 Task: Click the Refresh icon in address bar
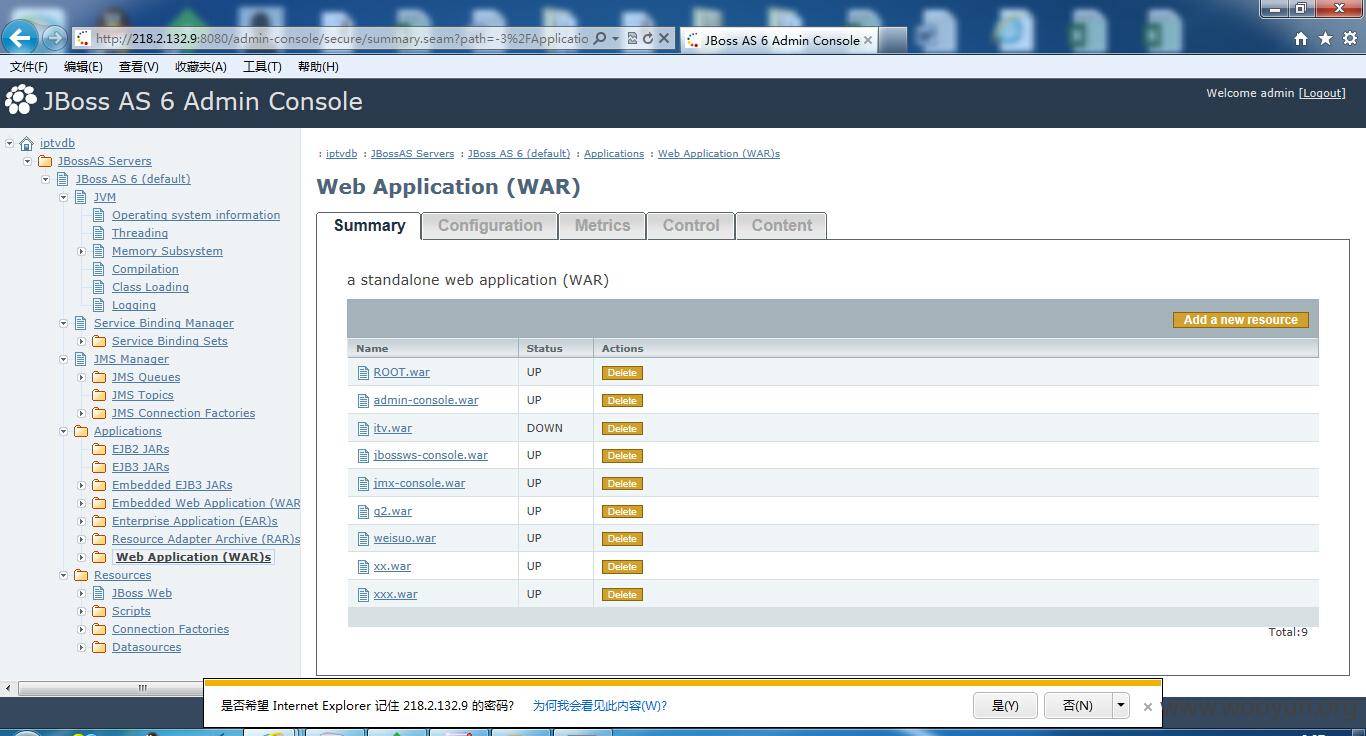(x=648, y=38)
